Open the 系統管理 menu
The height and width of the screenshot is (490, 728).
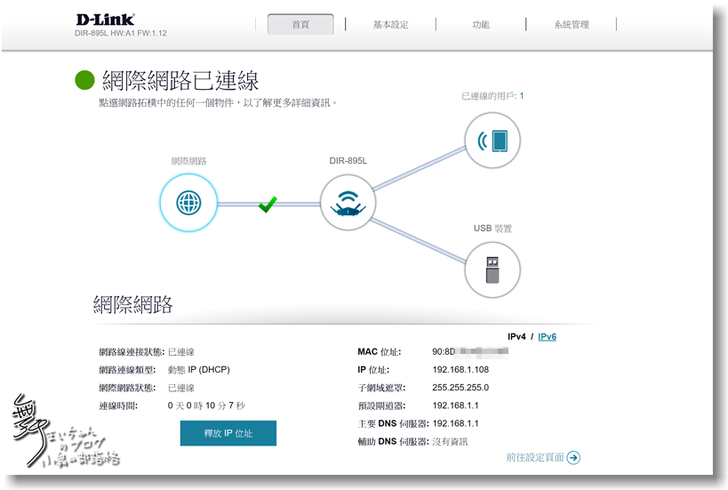point(571,25)
